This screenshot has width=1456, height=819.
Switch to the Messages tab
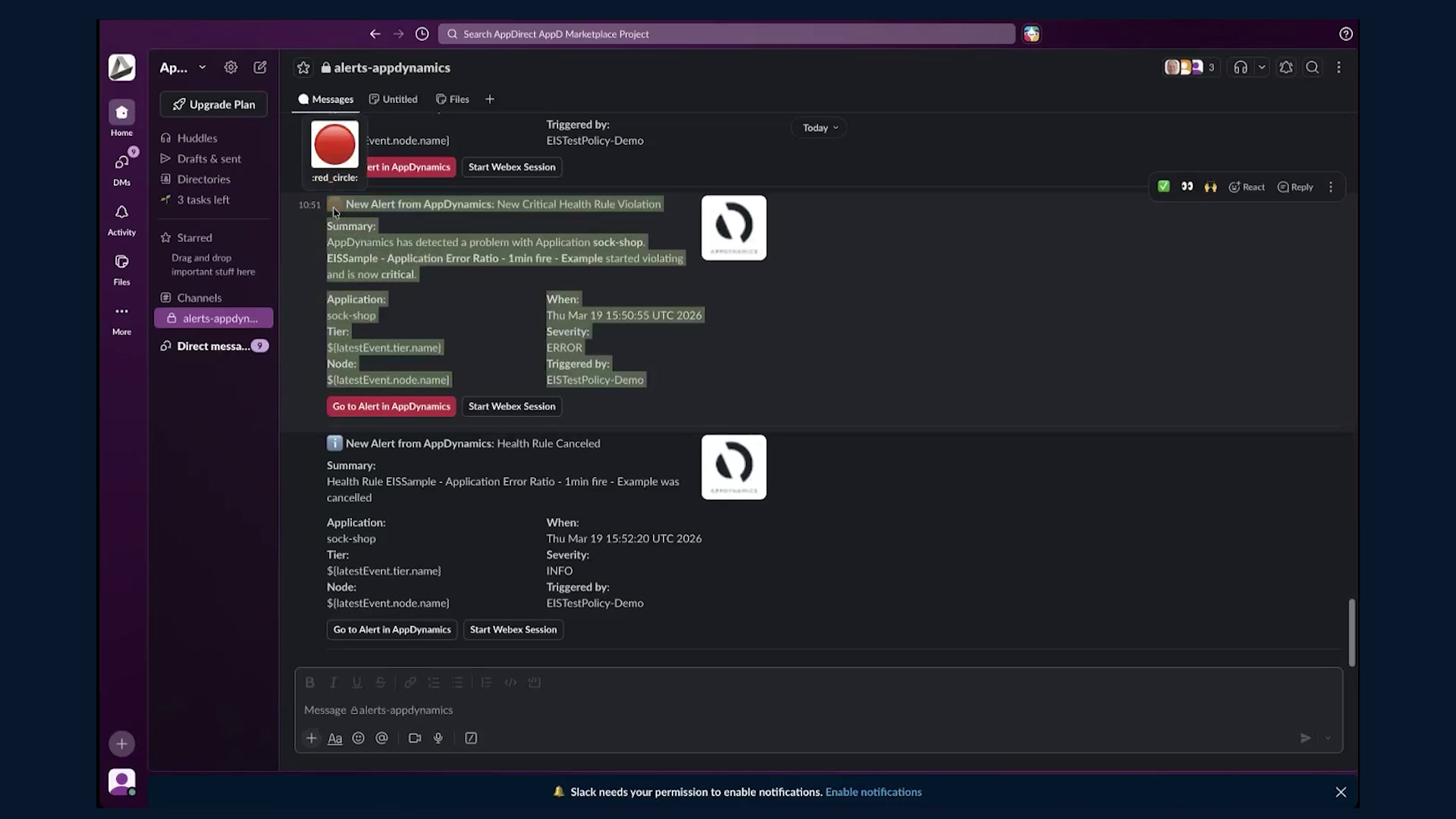point(325,99)
